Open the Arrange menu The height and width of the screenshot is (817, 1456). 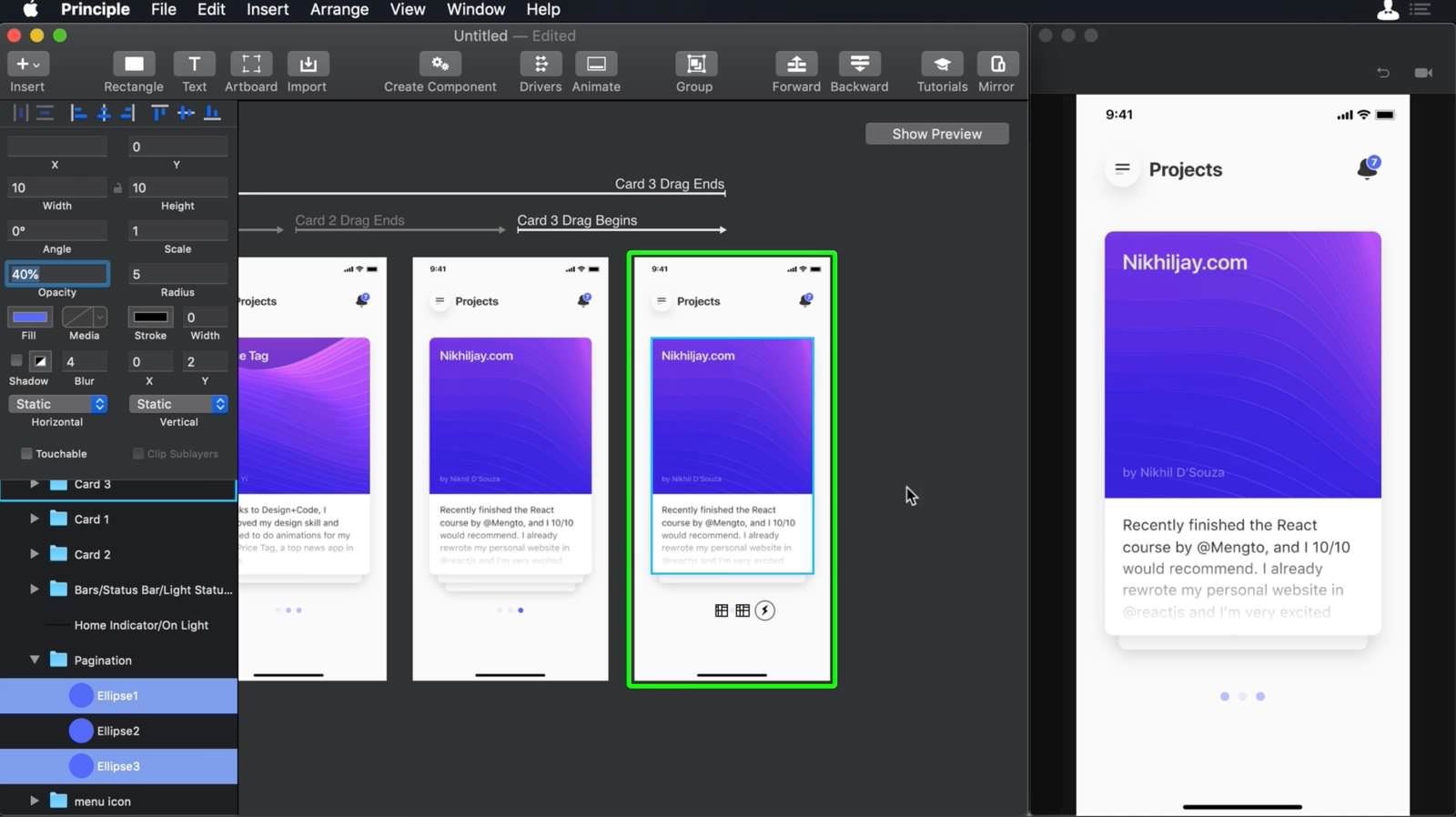(339, 9)
